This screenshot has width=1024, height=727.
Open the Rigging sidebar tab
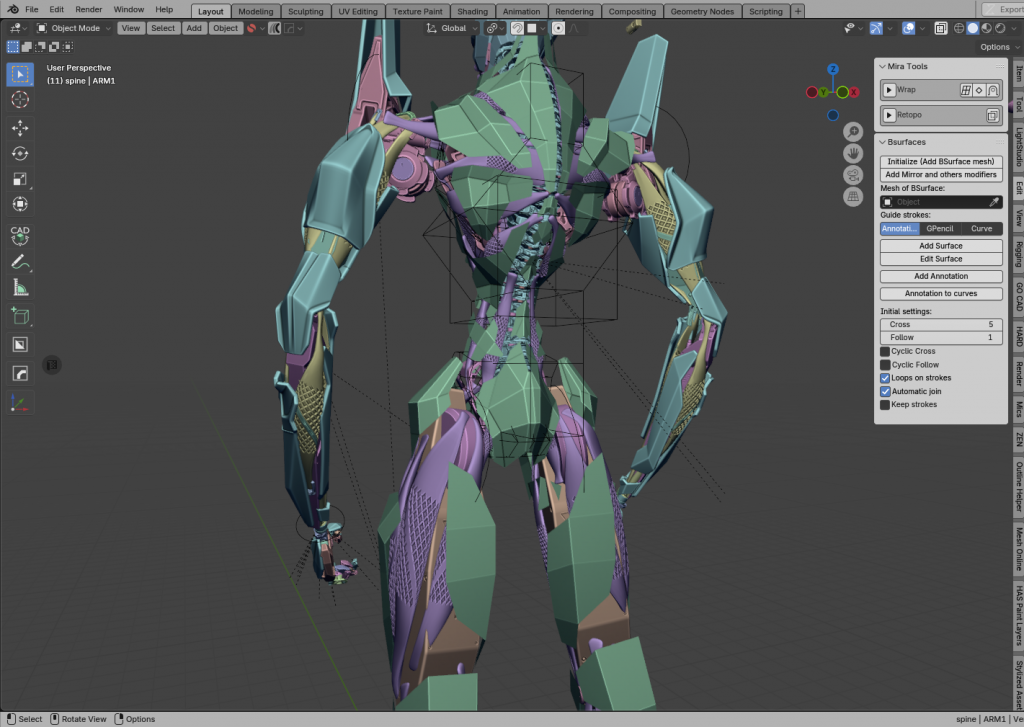[x=1018, y=253]
